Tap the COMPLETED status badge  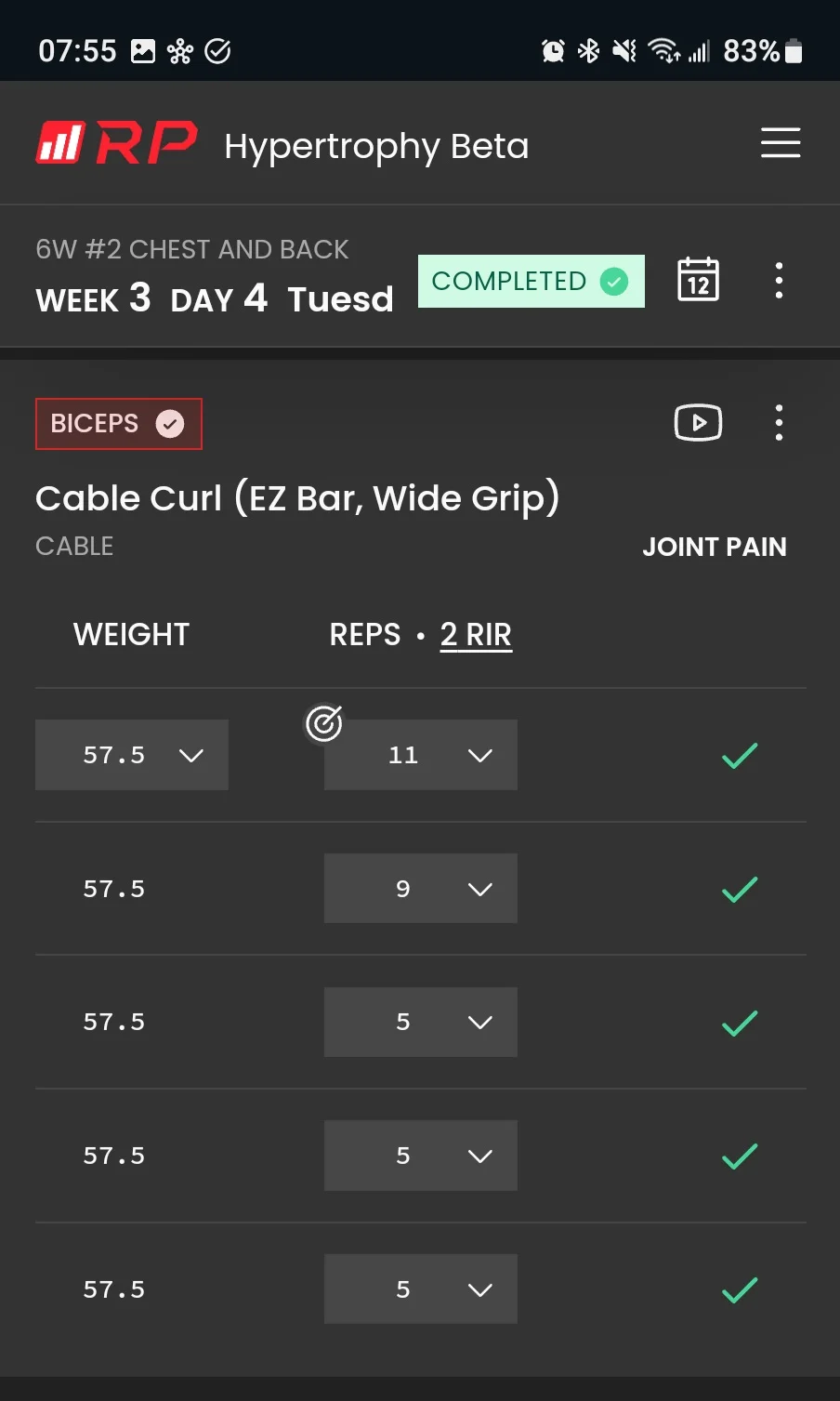point(531,281)
